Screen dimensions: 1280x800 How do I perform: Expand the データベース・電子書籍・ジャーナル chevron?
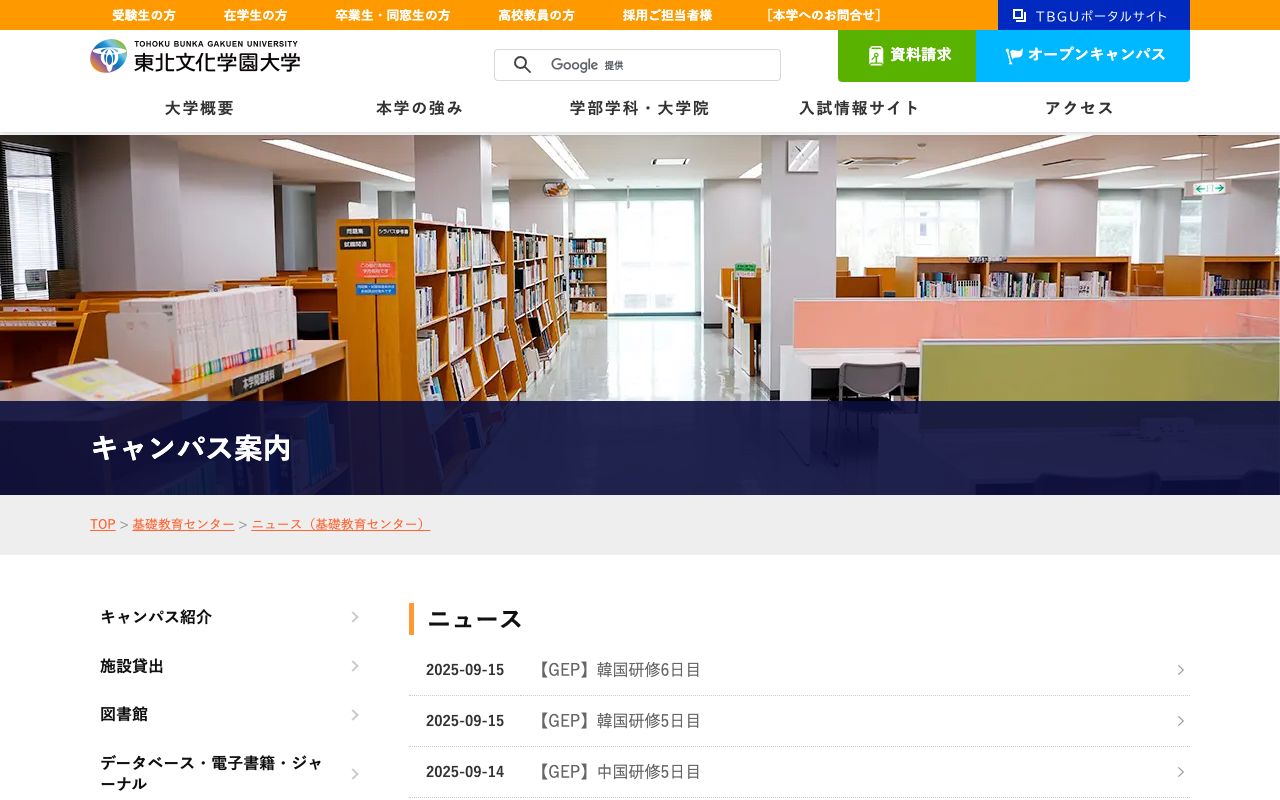pyautogui.click(x=355, y=773)
